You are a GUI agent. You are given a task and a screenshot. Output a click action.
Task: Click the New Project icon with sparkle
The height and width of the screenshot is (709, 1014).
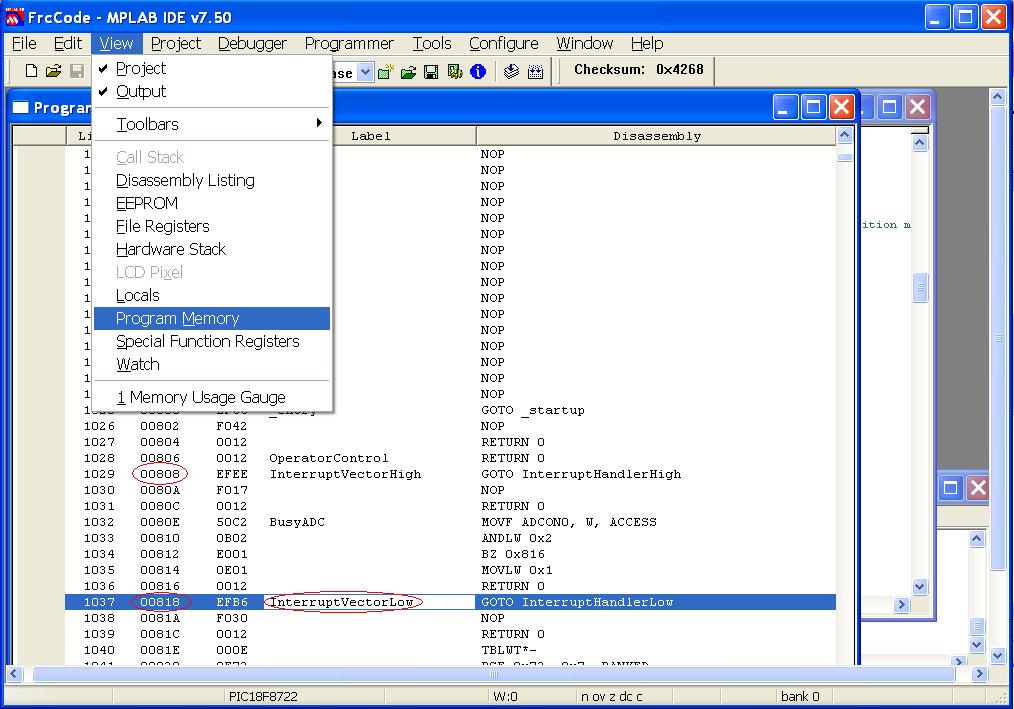[x=385, y=72]
